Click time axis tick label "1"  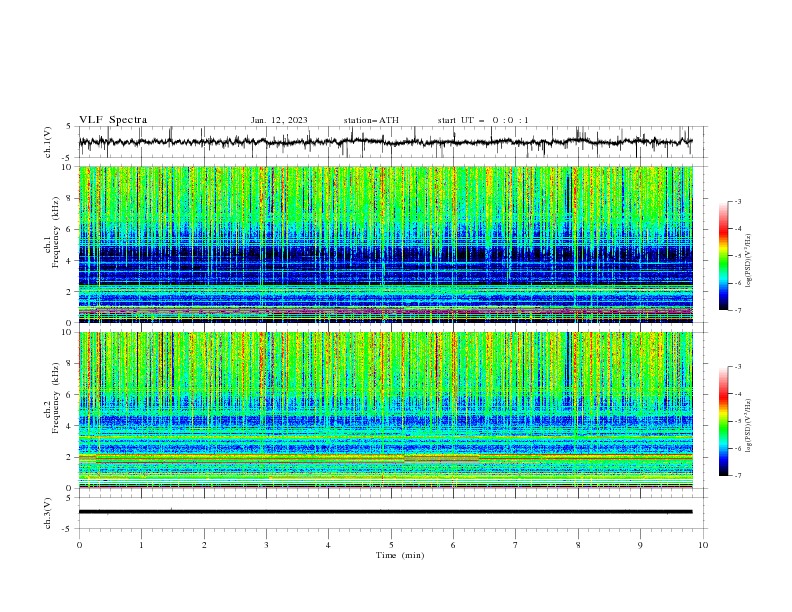click(141, 545)
